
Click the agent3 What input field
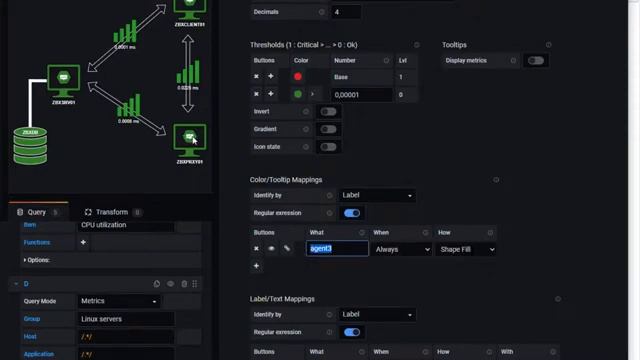(x=337, y=249)
